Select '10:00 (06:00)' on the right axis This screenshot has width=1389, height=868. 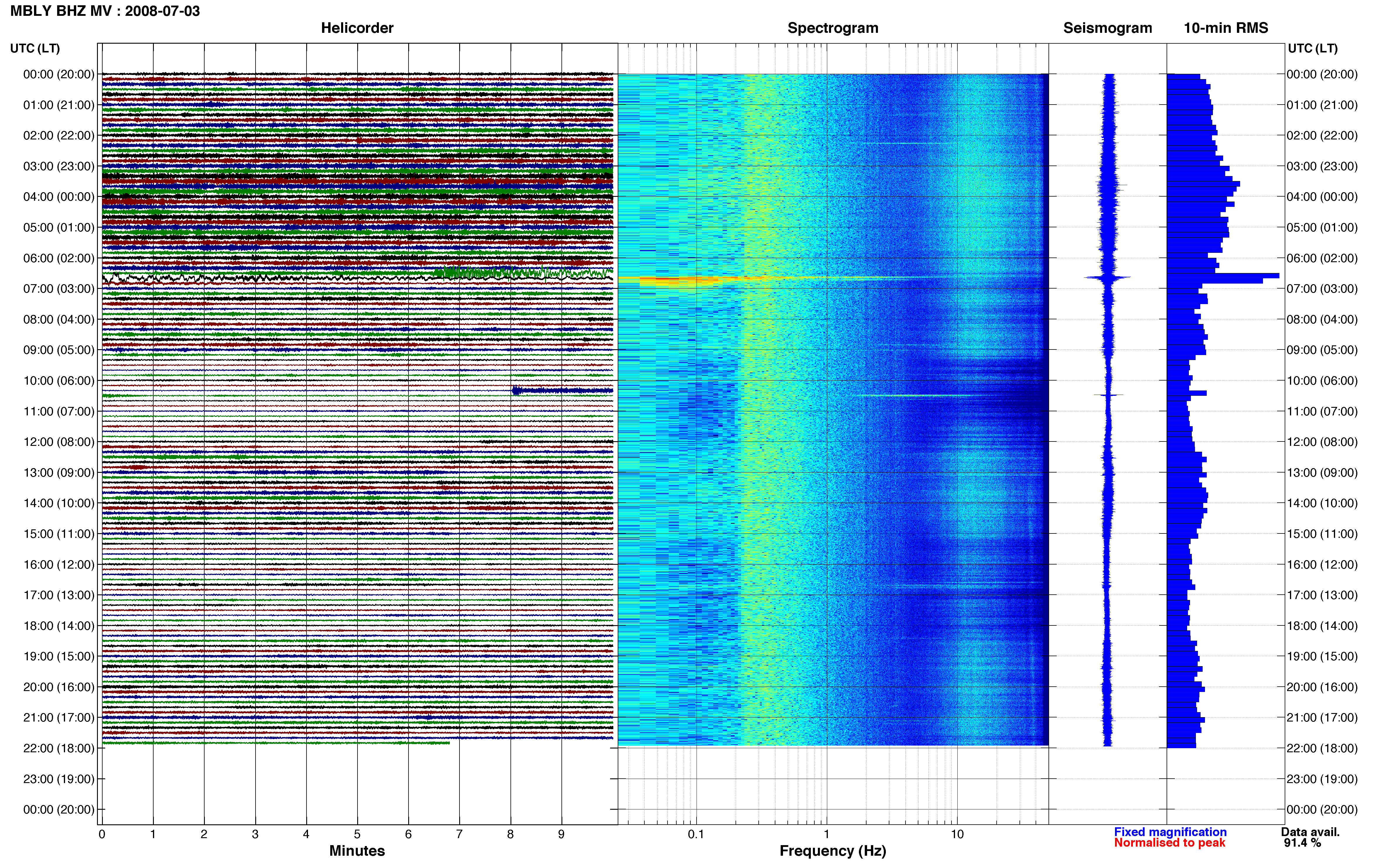(x=1322, y=381)
